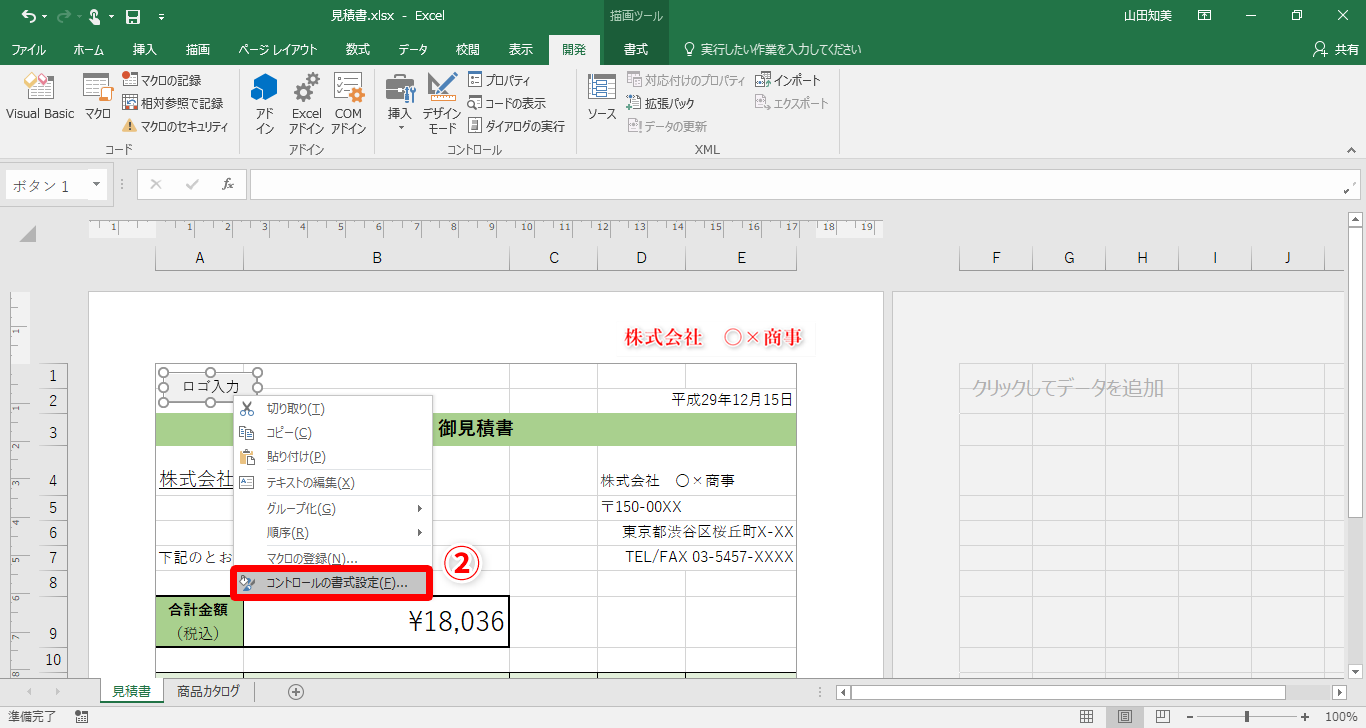Switch to 商品カタログ sheet tab
The height and width of the screenshot is (728, 1366).
tap(208, 691)
